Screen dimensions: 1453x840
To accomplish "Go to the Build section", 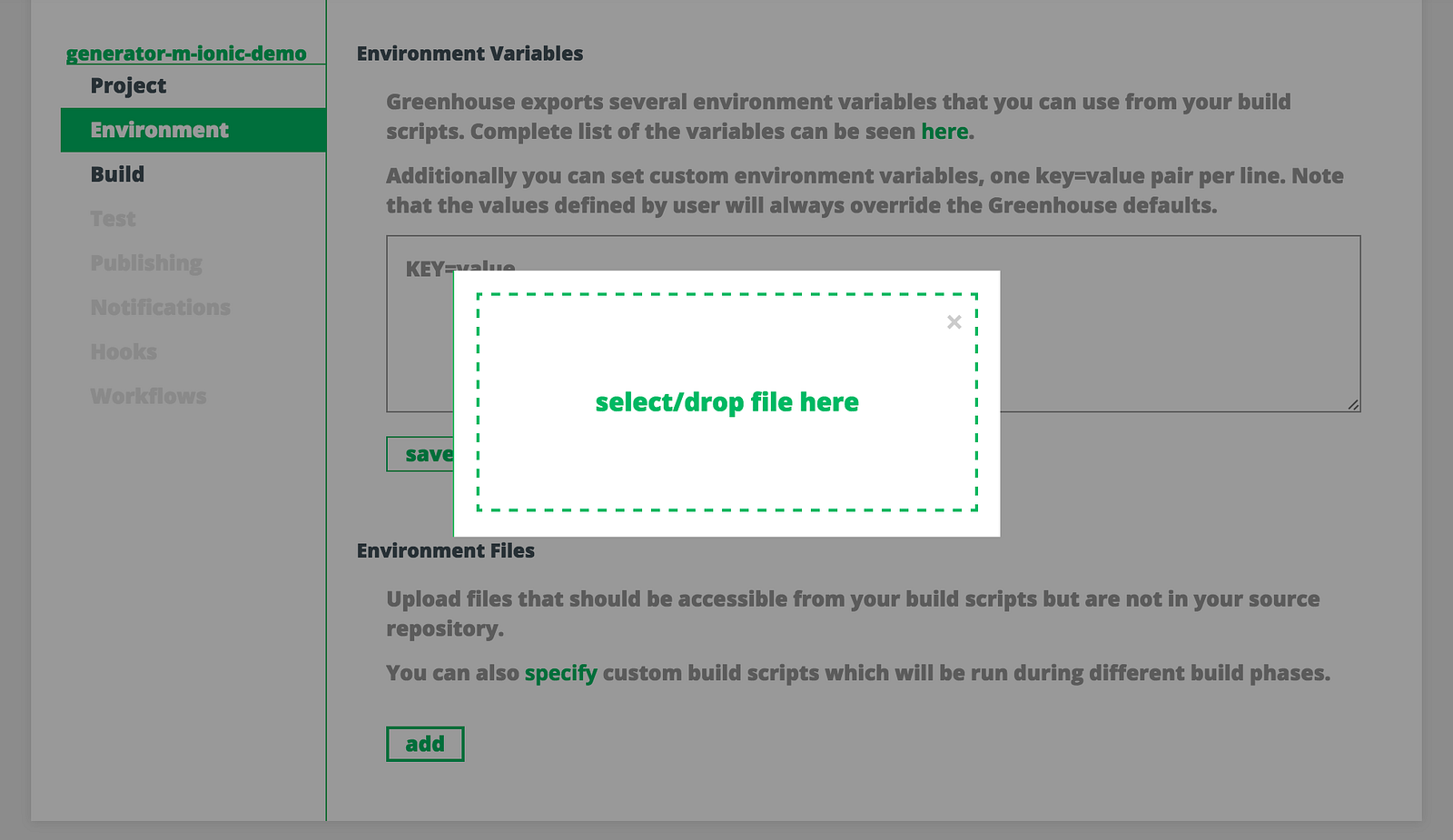I will coord(117,174).
